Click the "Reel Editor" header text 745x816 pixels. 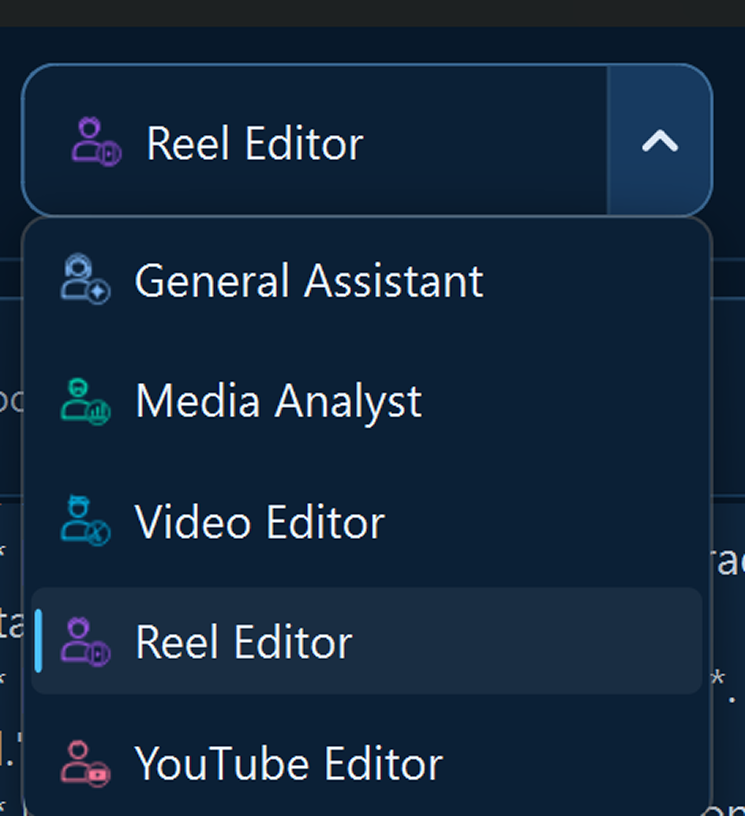click(255, 144)
